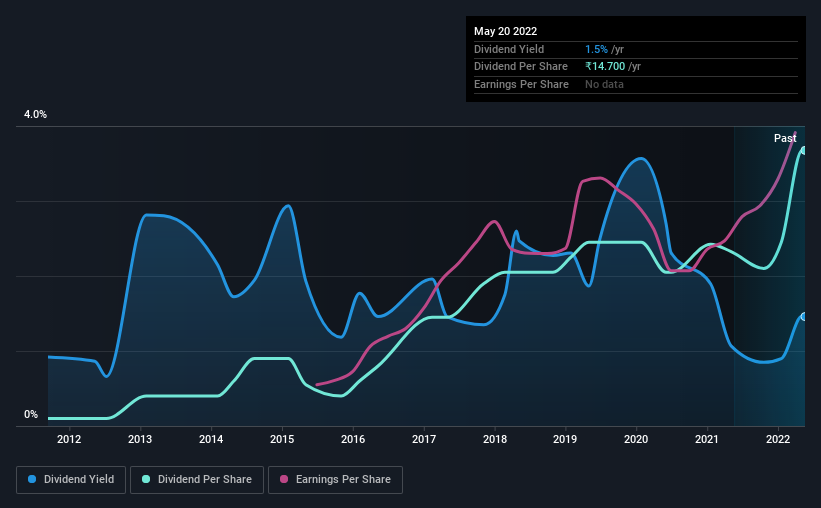Toggle the Earnings Per Share legend series
Image resolution: width=821 pixels, height=508 pixels.
click(x=335, y=480)
